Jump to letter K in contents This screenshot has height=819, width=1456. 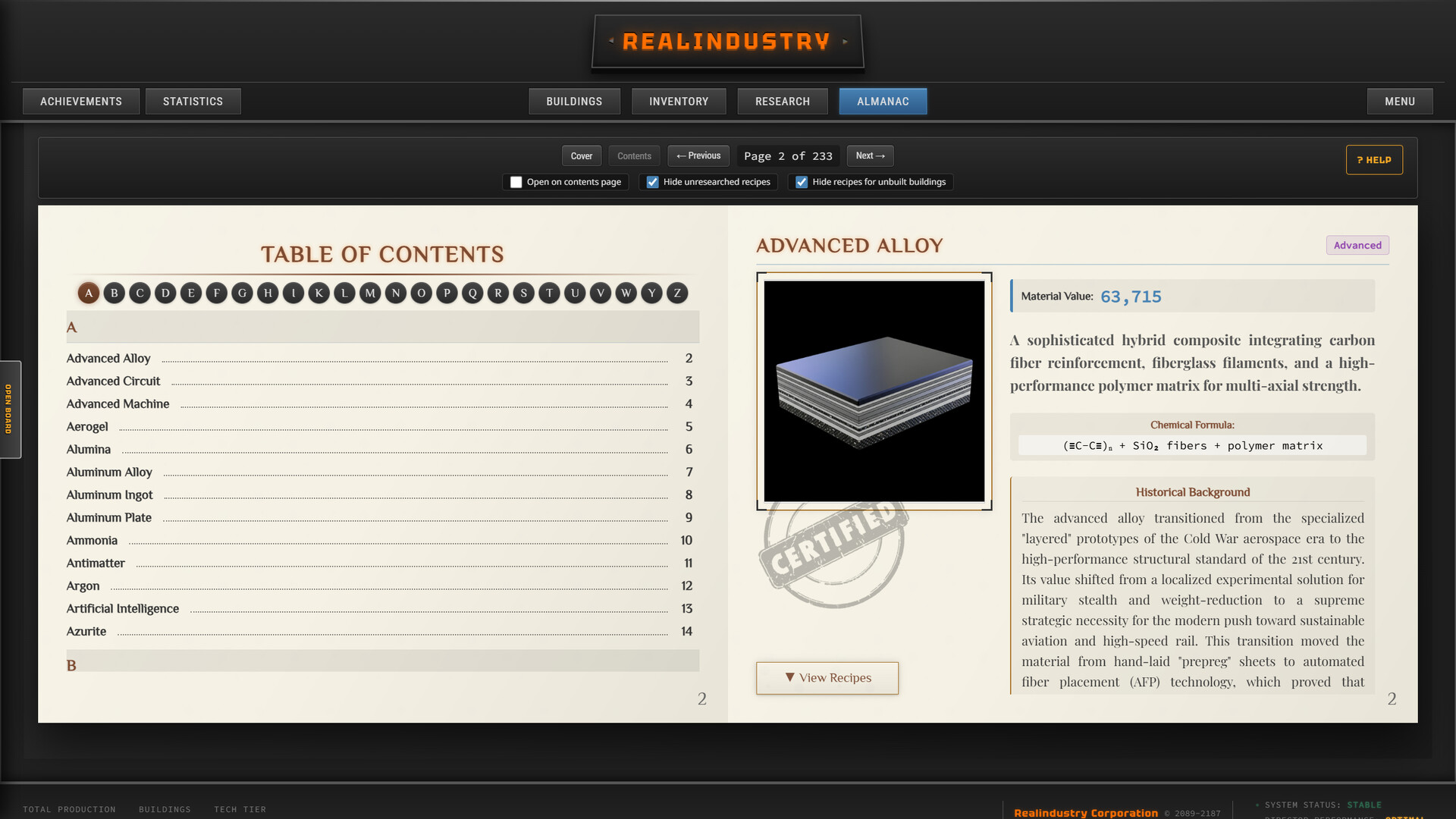[319, 293]
